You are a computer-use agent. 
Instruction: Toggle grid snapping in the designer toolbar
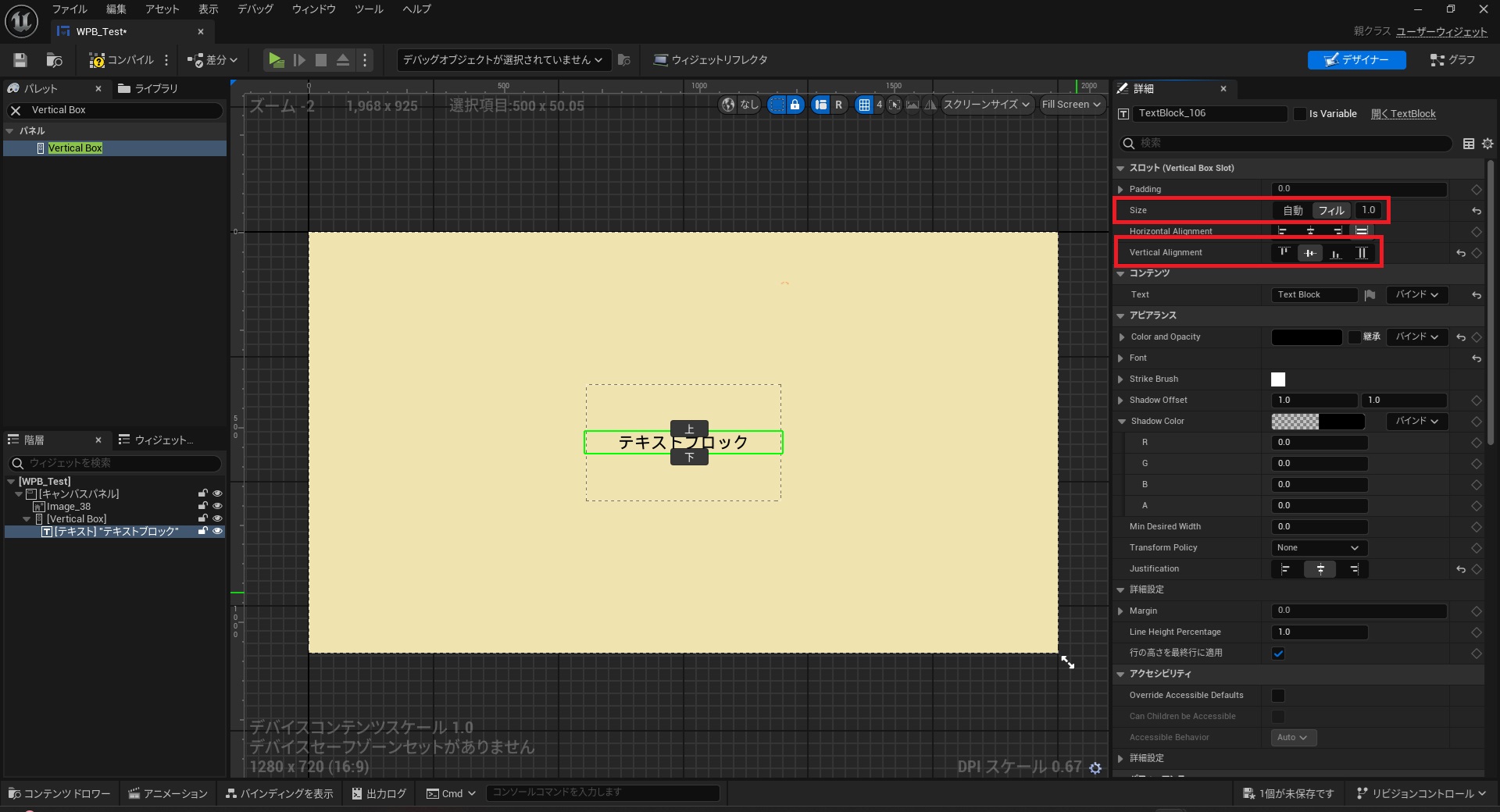coord(866,105)
